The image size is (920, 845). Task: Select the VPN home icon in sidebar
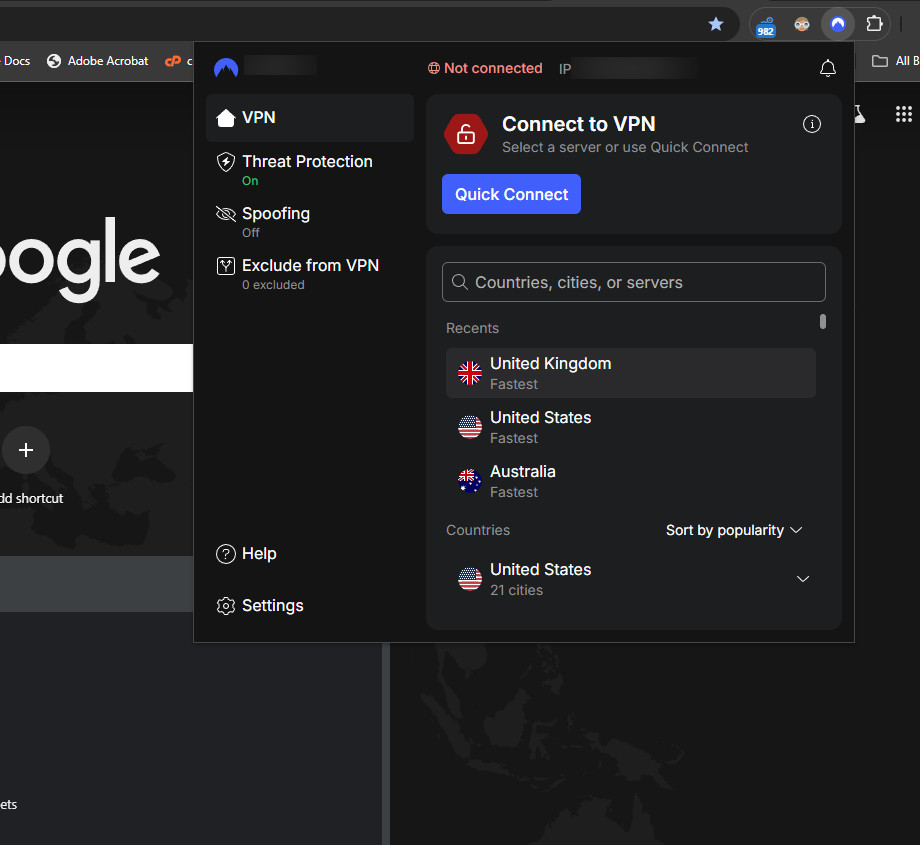(x=226, y=116)
